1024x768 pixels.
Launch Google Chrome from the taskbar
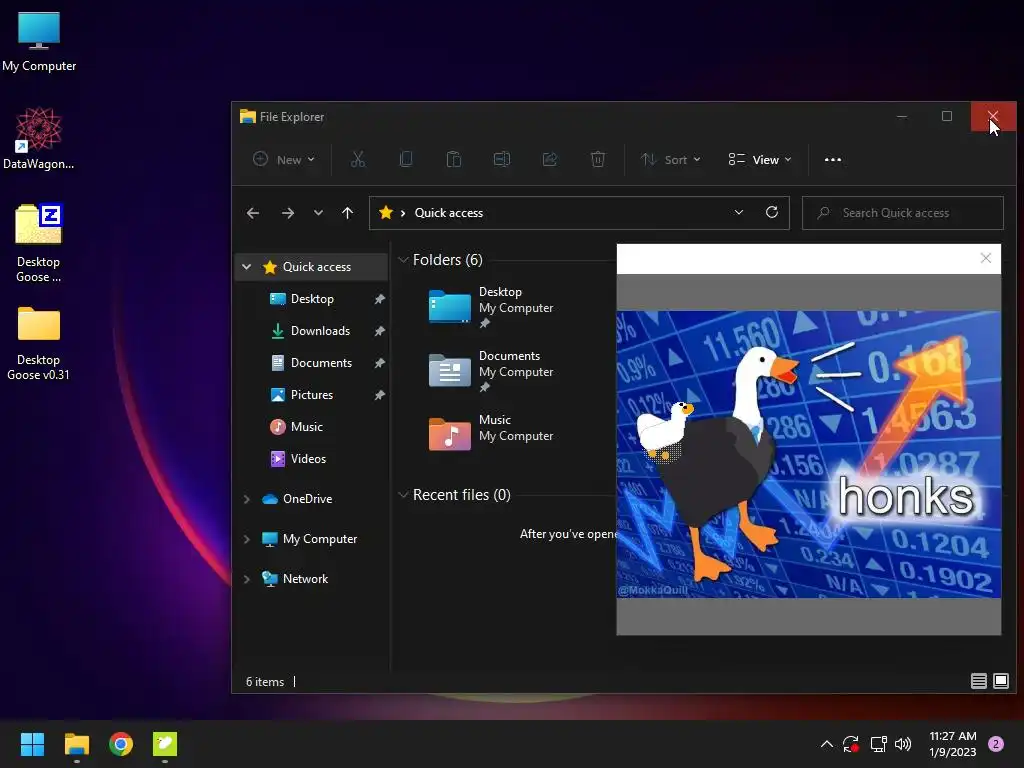click(121, 744)
